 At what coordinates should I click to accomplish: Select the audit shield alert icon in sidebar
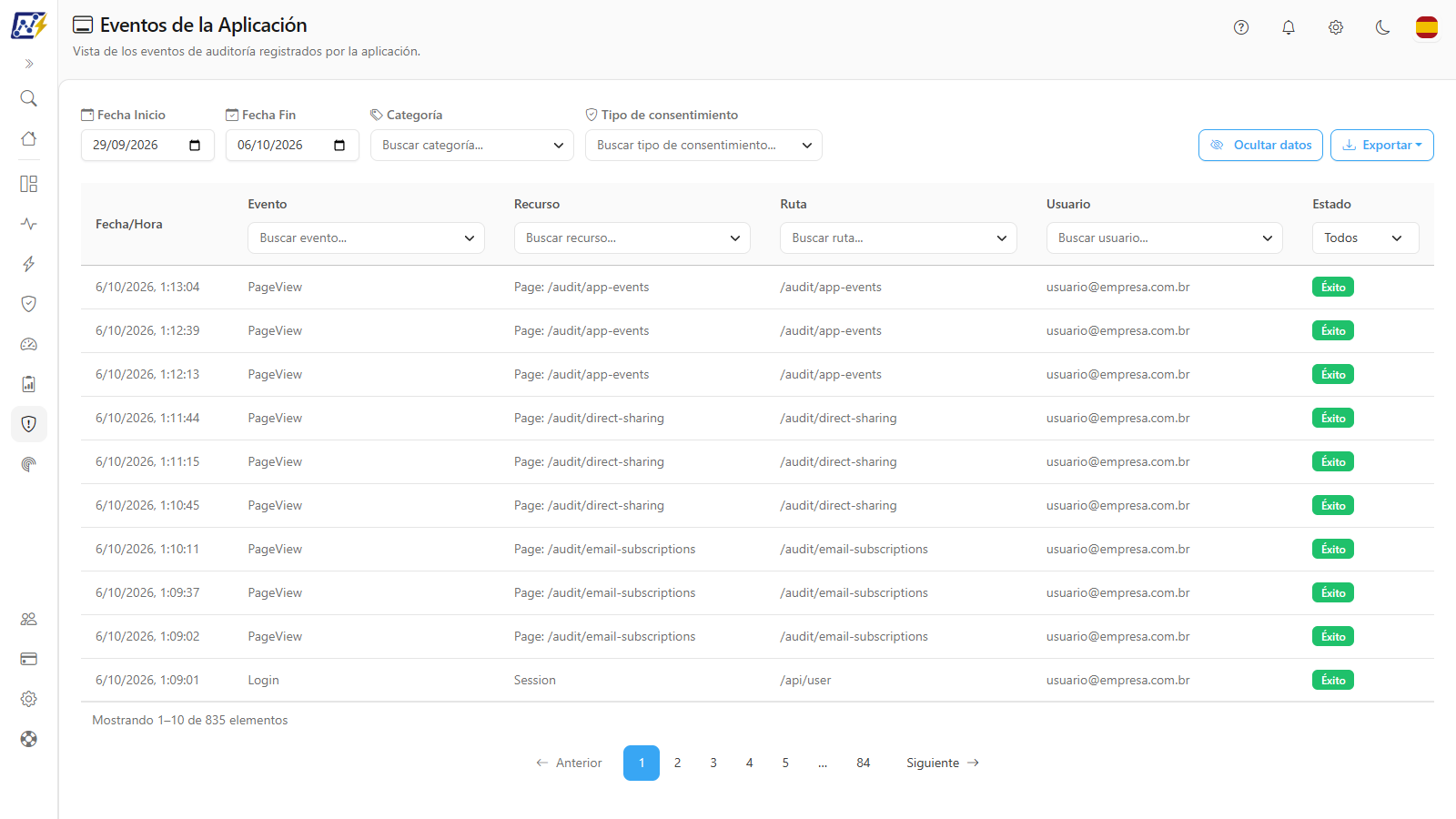[x=29, y=424]
